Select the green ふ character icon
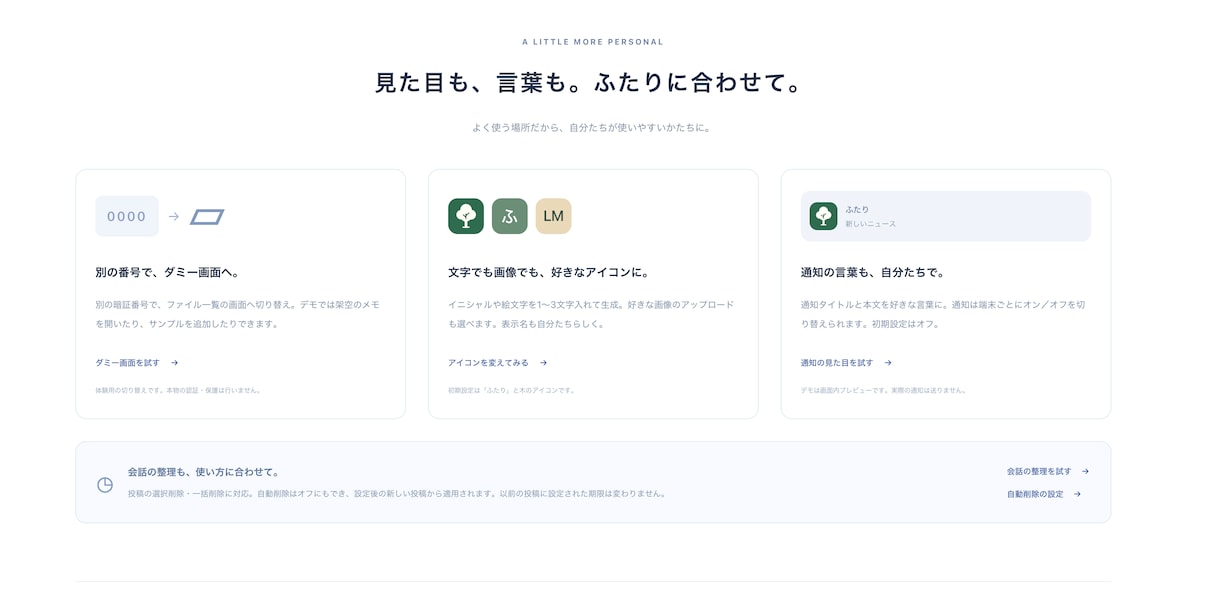The width and height of the screenshot is (1220, 596). click(x=510, y=216)
